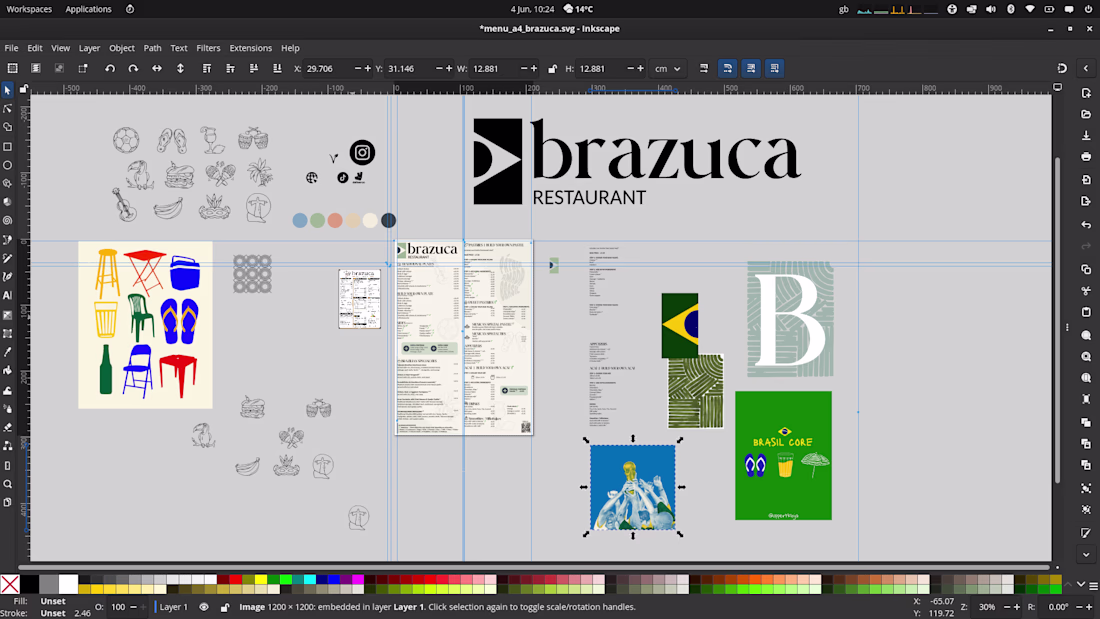Click the no-paint X swatch
The height and width of the screenshot is (619, 1100).
pos(10,584)
